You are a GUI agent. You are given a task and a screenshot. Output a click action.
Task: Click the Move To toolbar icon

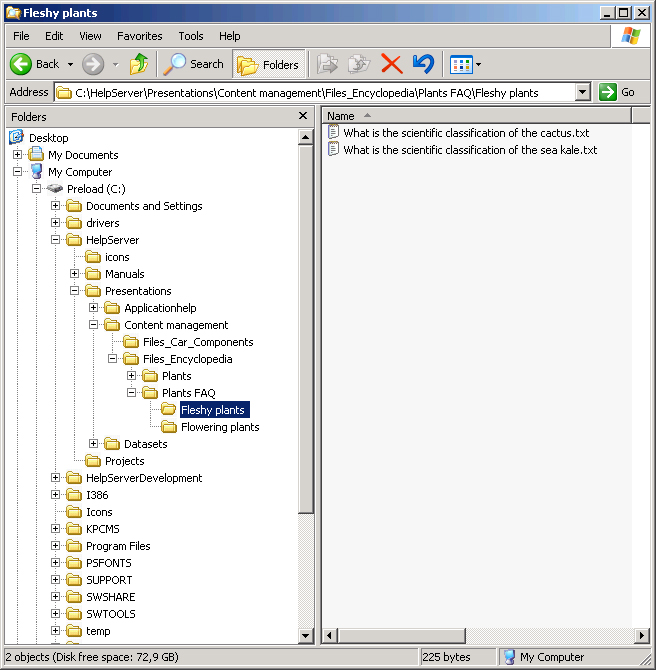tap(327, 64)
